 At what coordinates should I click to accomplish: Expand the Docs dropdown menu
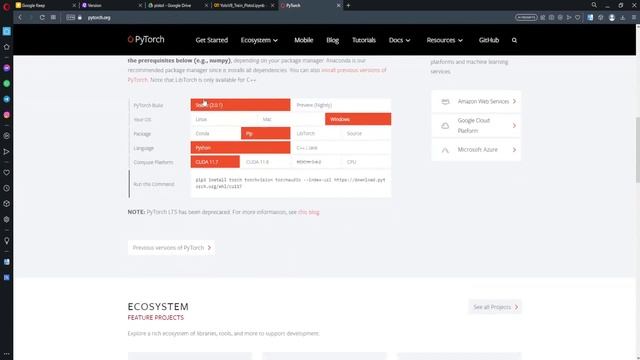[x=399, y=40]
